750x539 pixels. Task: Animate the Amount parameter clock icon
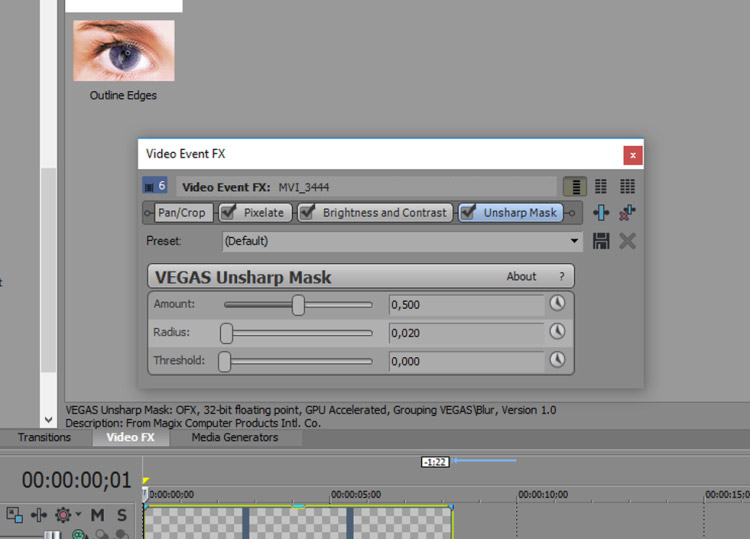coord(557,303)
